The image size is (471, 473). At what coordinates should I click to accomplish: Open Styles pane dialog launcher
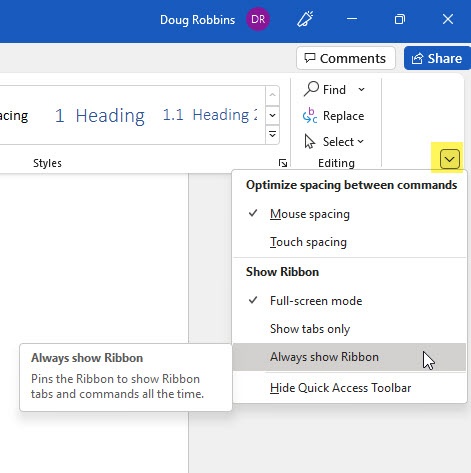pos(283,163)
